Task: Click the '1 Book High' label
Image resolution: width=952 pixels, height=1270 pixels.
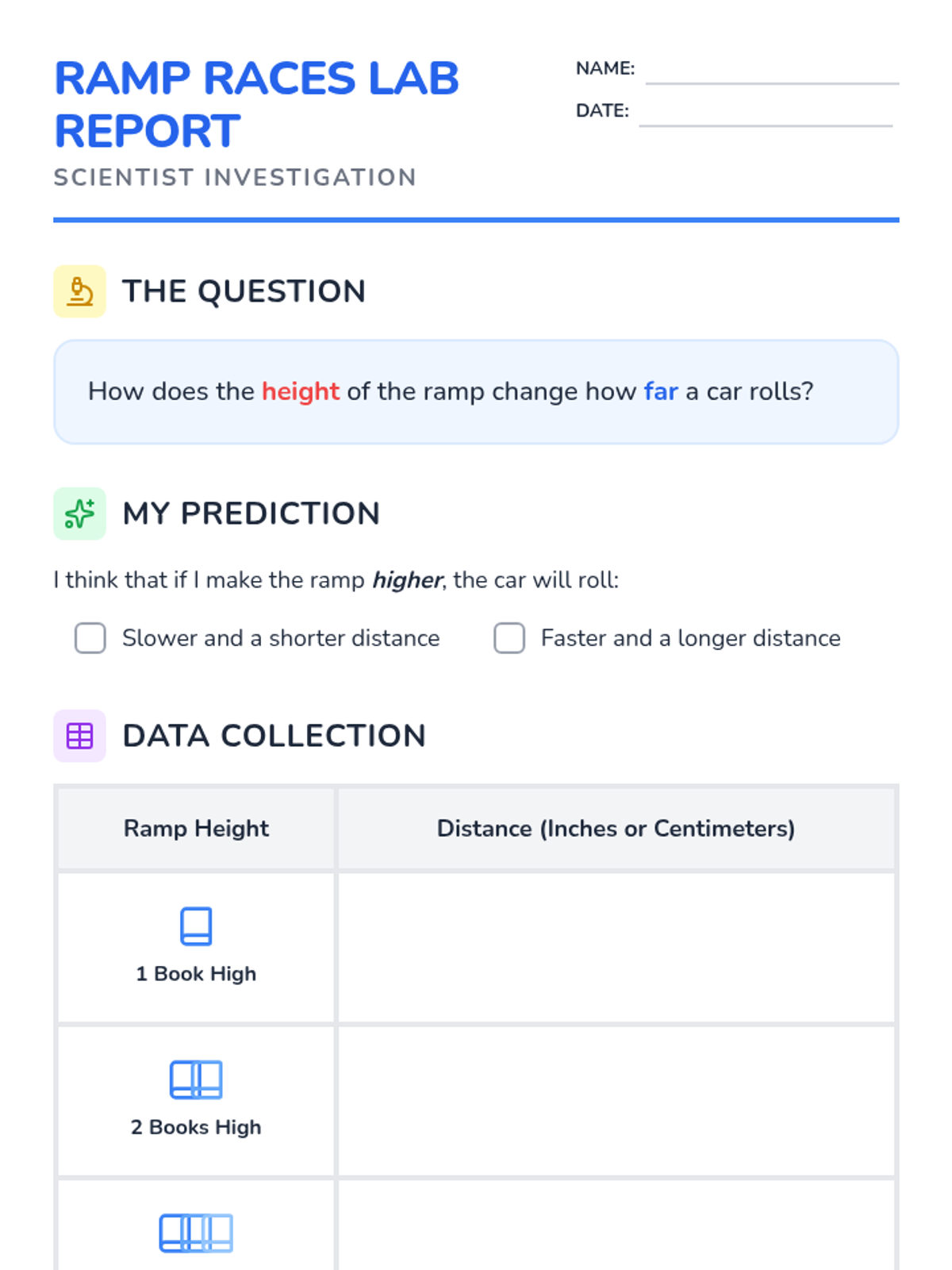Action: [196, 974]
